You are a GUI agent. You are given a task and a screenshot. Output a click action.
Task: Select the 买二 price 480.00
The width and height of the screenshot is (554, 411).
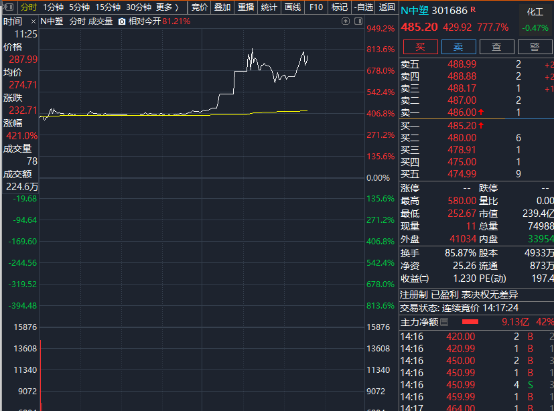coord(462,138)
